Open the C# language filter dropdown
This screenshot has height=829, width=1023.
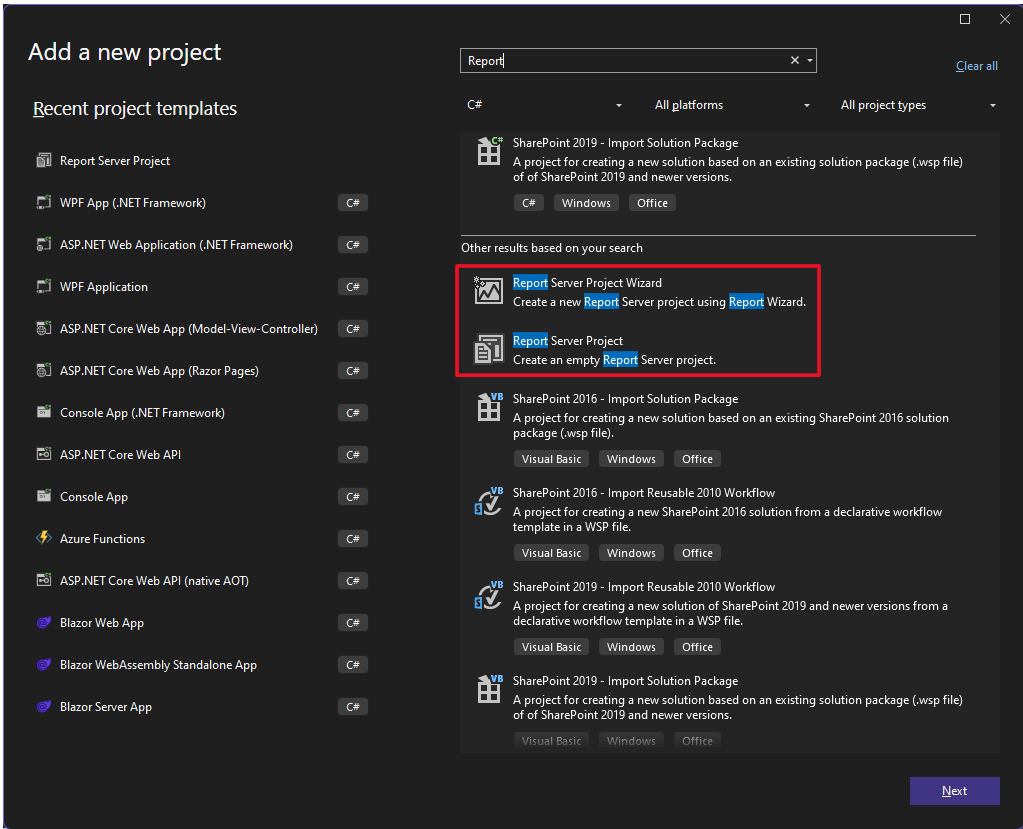click(x=544, y=105)
